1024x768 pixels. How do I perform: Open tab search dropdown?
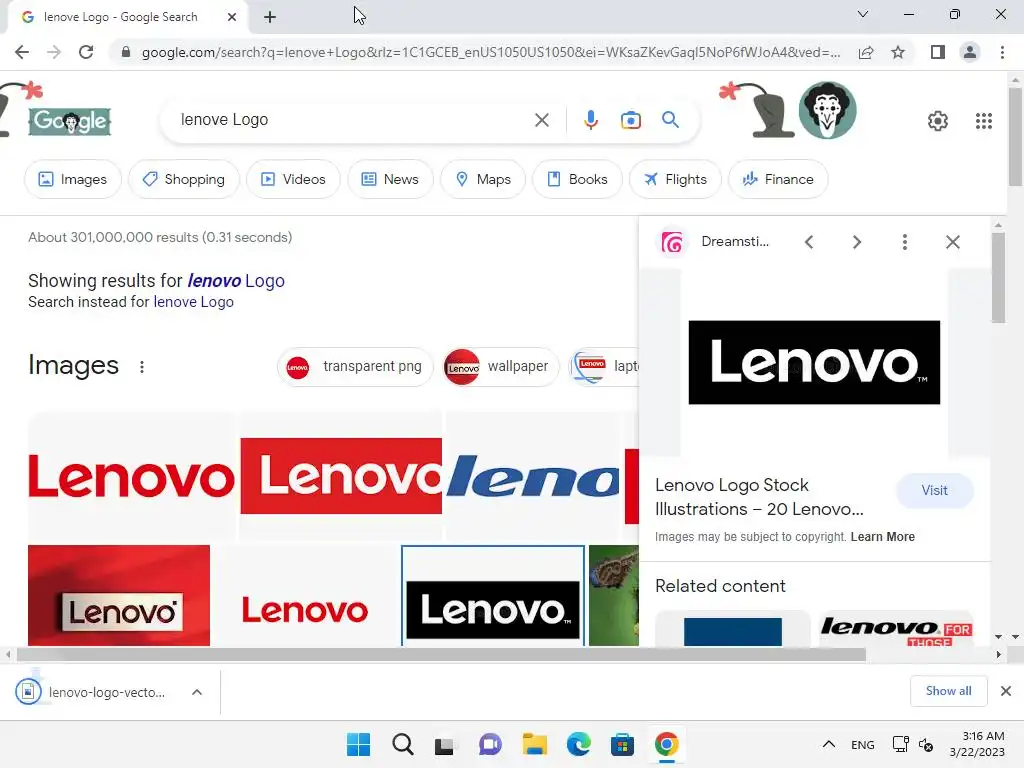(x=863, y=14)
